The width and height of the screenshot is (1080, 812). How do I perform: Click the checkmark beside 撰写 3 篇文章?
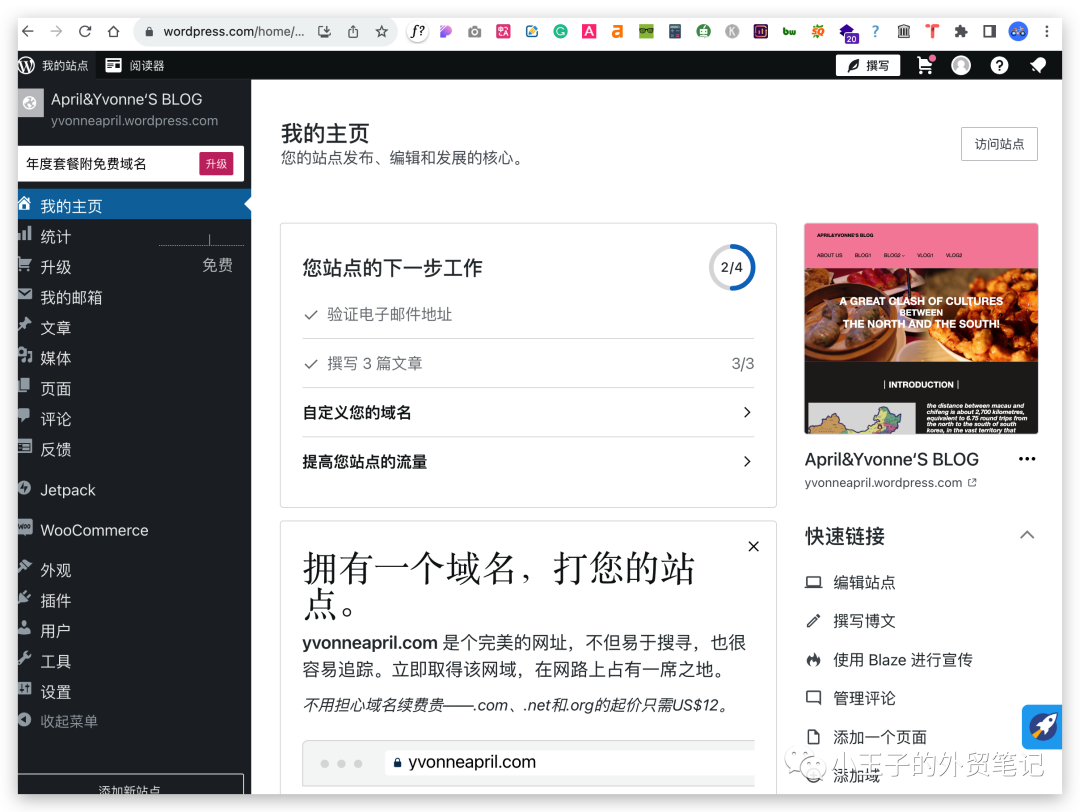[x=311, y=364]
